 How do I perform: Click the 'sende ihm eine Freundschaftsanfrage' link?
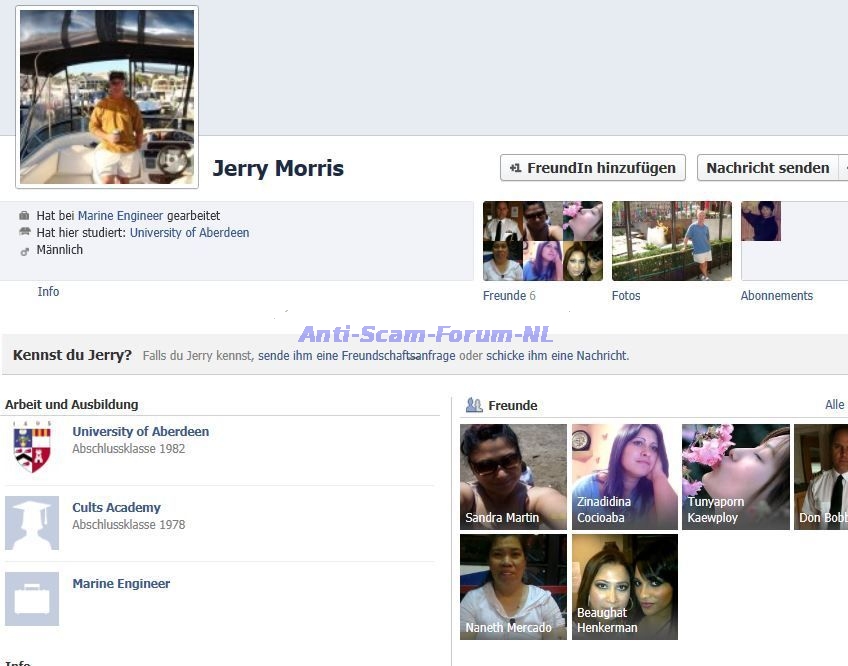pos(356,356)
